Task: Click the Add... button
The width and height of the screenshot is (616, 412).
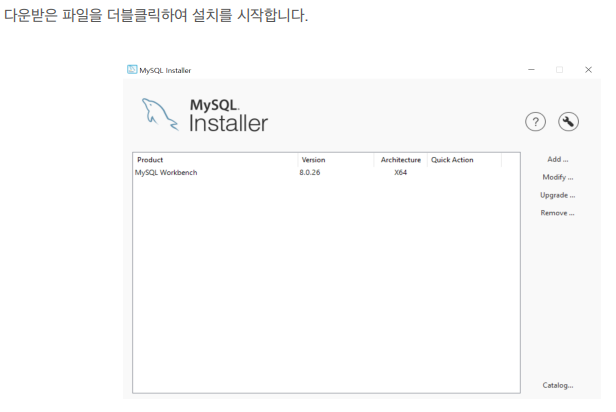Action: (557, 159)
